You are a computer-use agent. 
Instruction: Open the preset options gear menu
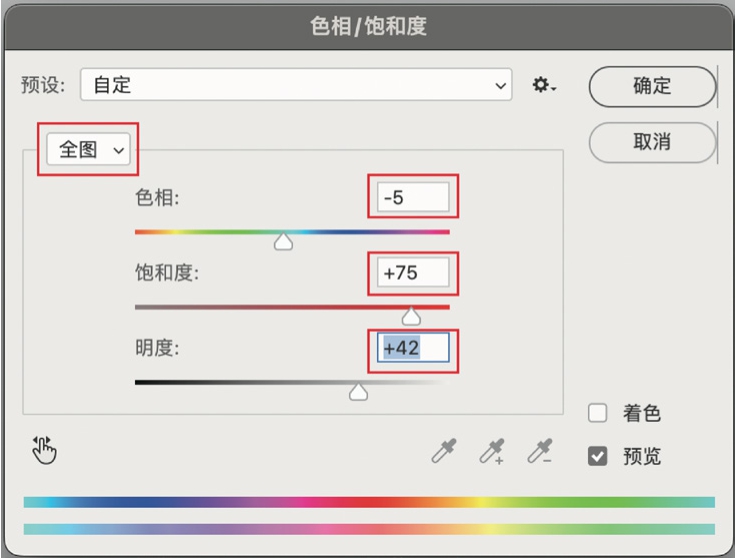543,86
